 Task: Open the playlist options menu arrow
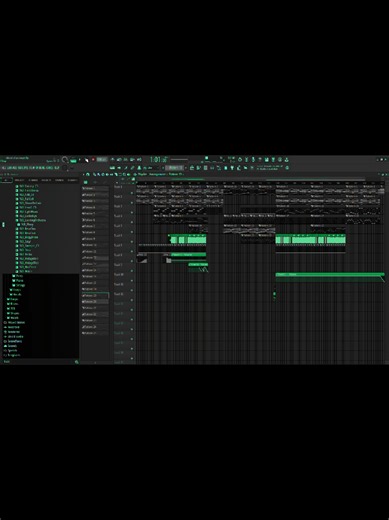coord(83,174)
